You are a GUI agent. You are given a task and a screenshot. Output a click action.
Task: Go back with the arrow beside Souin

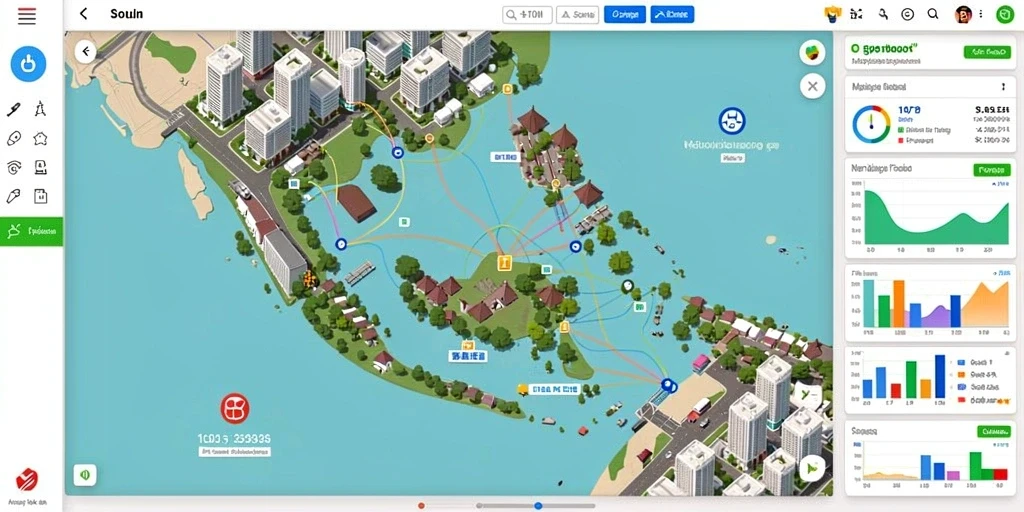[x=83, y=14]
